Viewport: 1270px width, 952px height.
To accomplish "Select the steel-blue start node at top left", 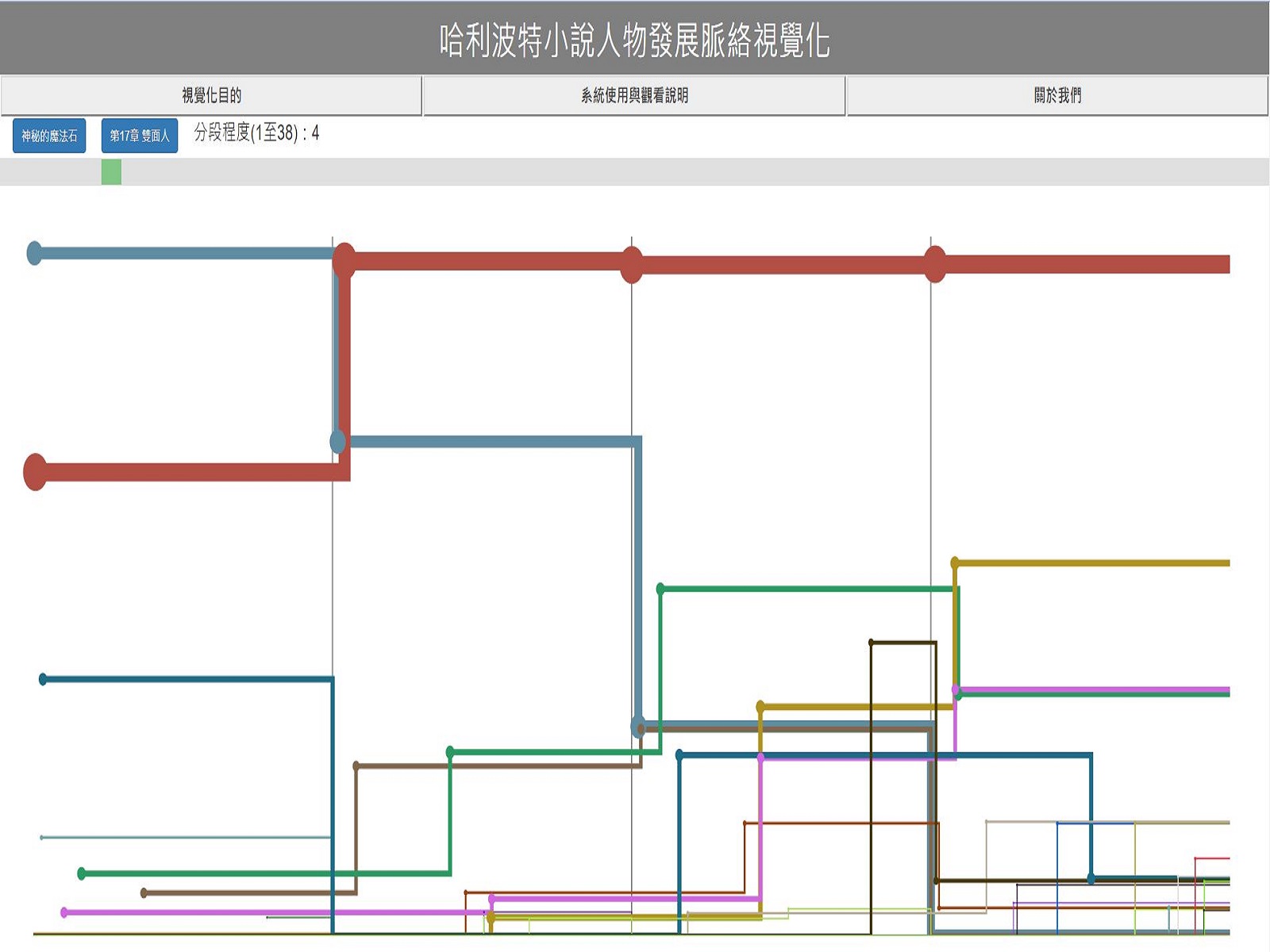I will tap(34, 253).
